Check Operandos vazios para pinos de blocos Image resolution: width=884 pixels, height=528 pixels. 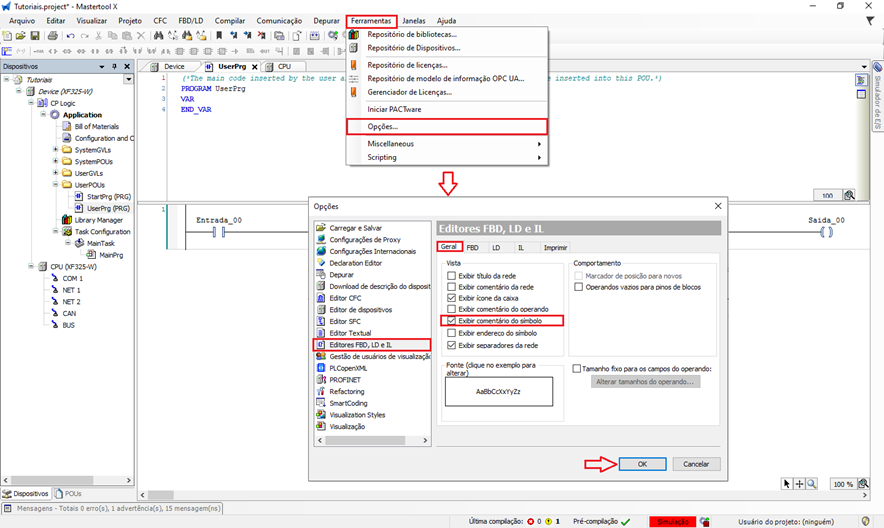point(579,287)
